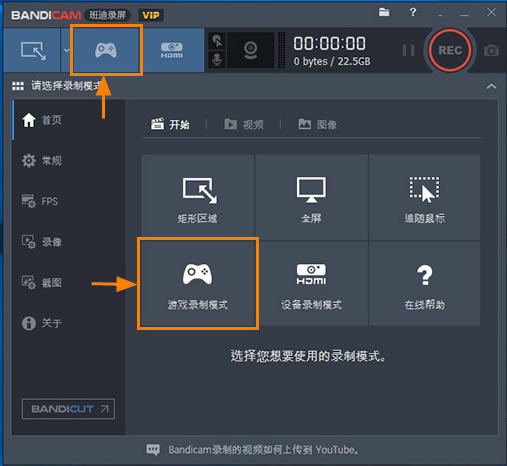Image resolution: width=507 pixels, height=466 pixels.
Task: Select the rectangle screen recording mode icon
Action: (x=32, y=50)
